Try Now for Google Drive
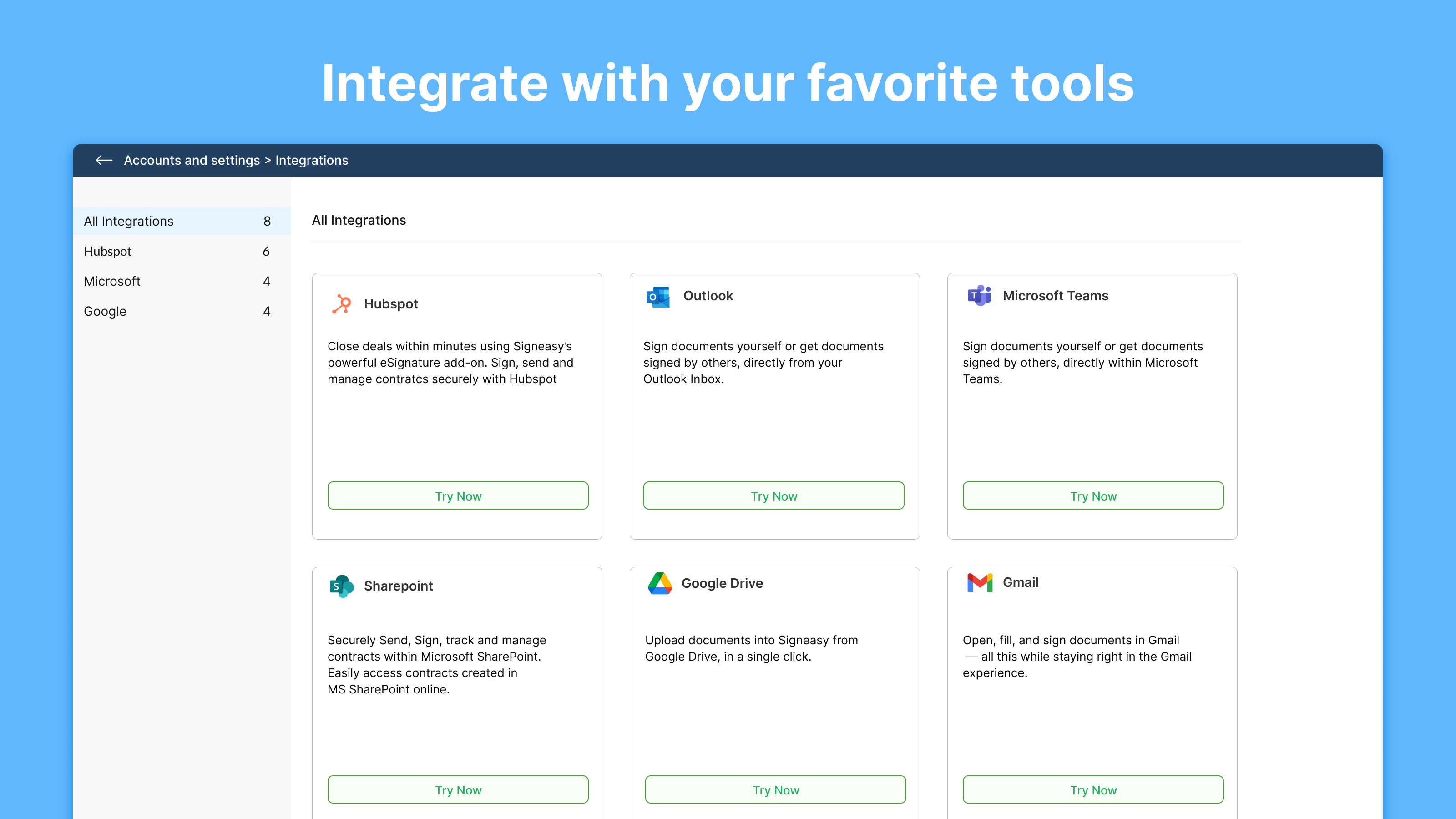The height and width of the screenshot is (819, 1456). (x=775, y=789)
